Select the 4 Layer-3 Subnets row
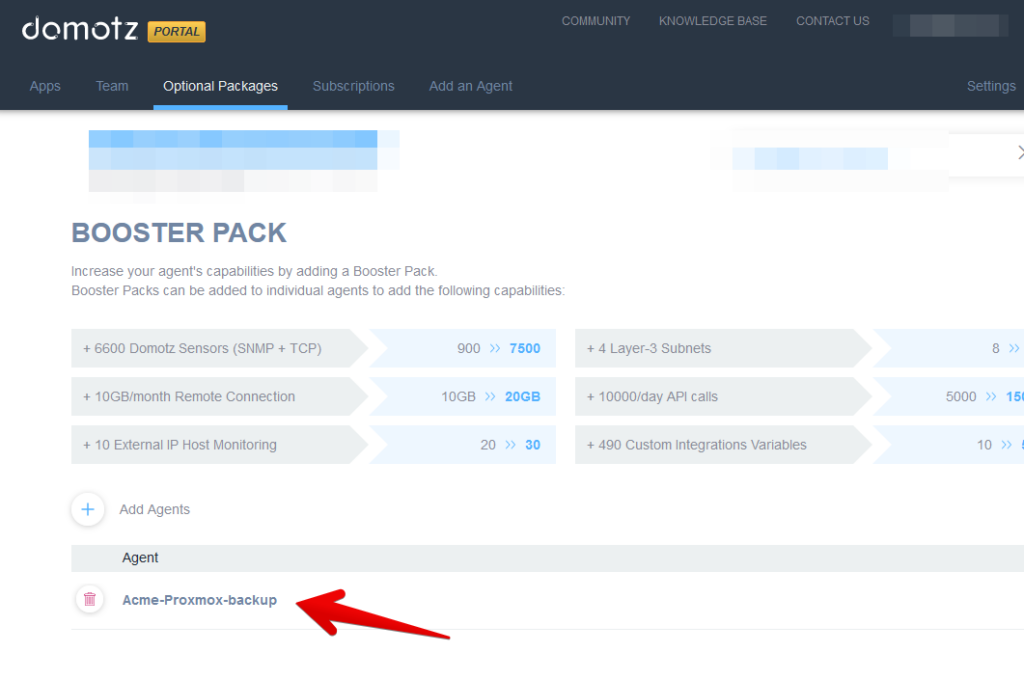 point(799,348)
